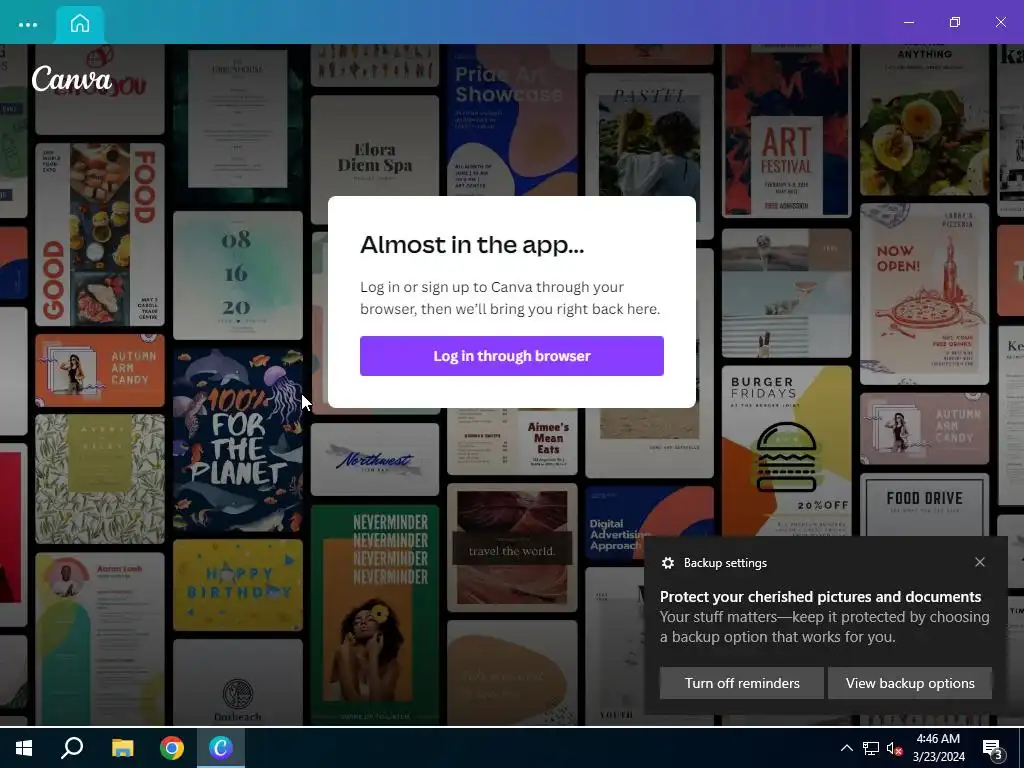The height and width of the screenshot is (768, 1024).
Task: Click the Northwest logo thumbnail
Action: 375,459
